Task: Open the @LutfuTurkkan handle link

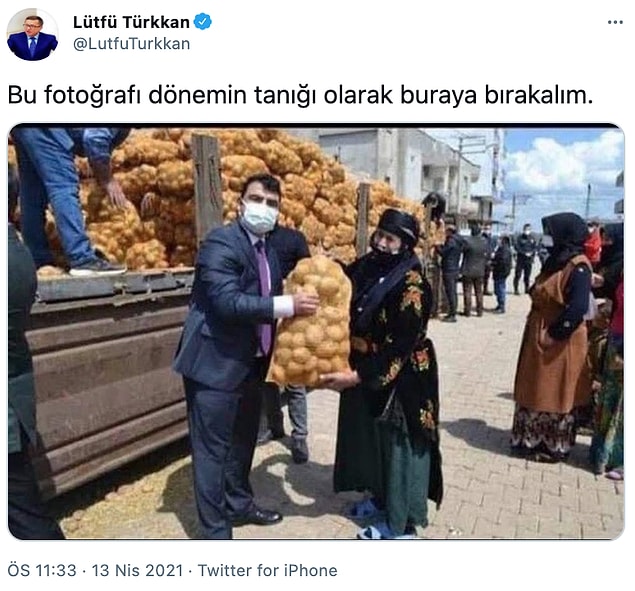Action: [x=131, y=44]
